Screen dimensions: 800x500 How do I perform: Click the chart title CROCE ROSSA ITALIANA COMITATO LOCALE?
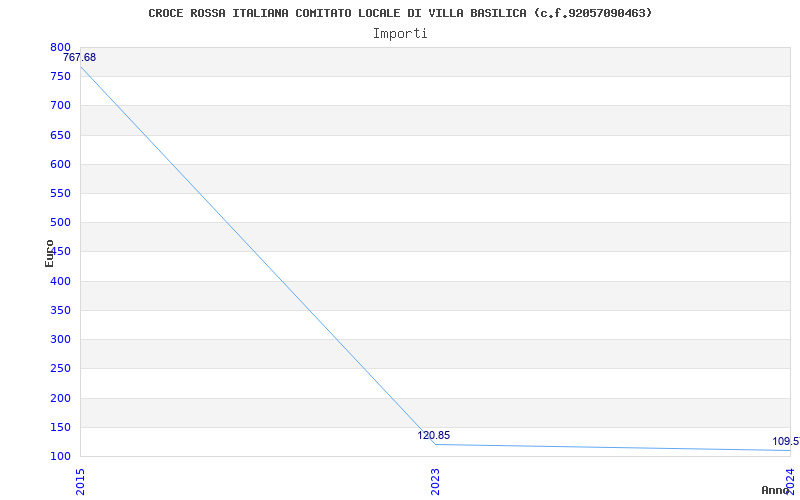coord(400,13)
